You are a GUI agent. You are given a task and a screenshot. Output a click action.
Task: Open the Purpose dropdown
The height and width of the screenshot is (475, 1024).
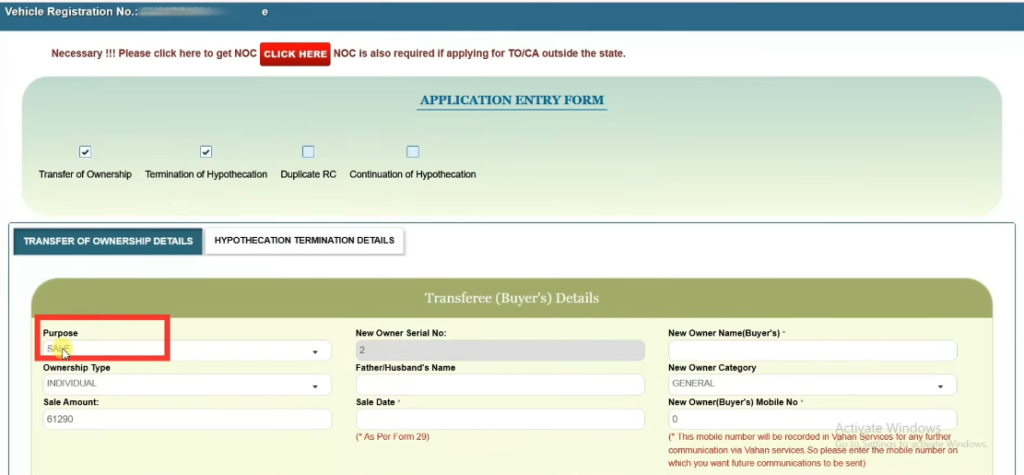185,351
